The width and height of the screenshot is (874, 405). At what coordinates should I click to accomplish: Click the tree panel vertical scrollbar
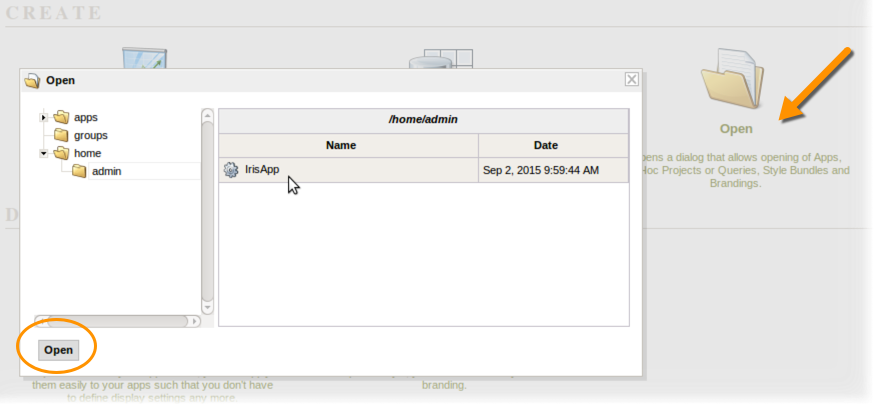pos(207,210)
